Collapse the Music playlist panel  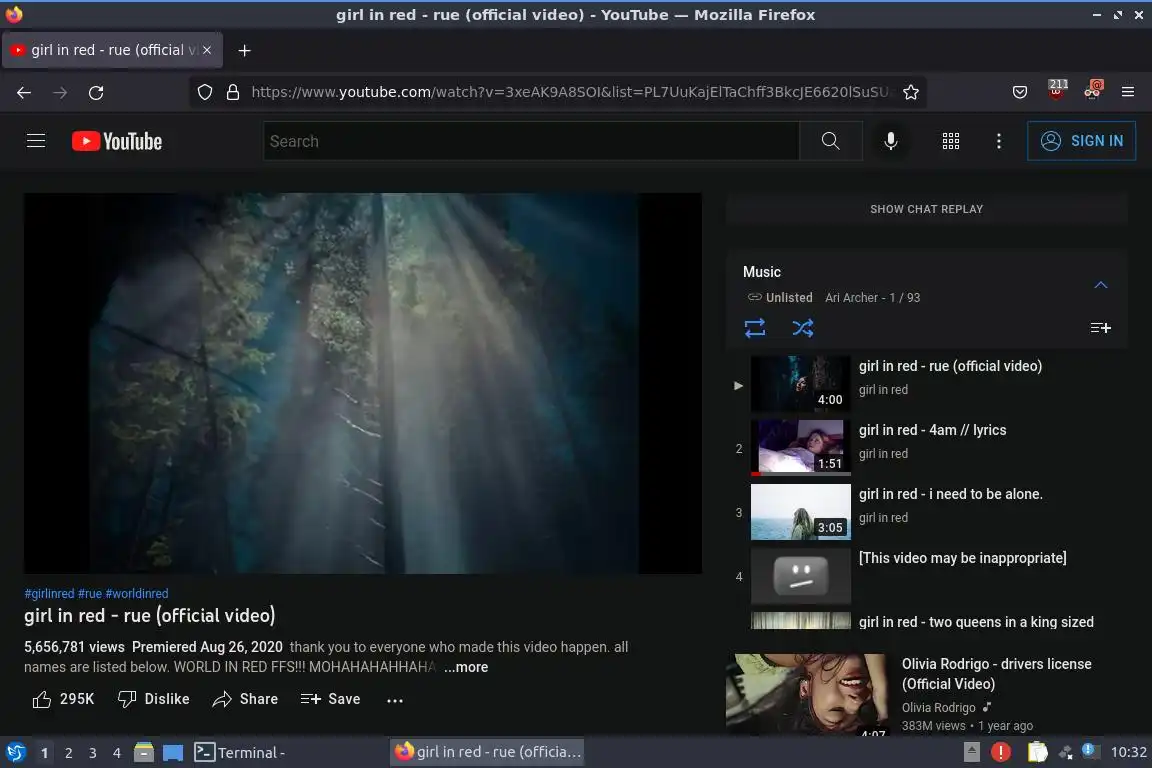(1101, 284)
